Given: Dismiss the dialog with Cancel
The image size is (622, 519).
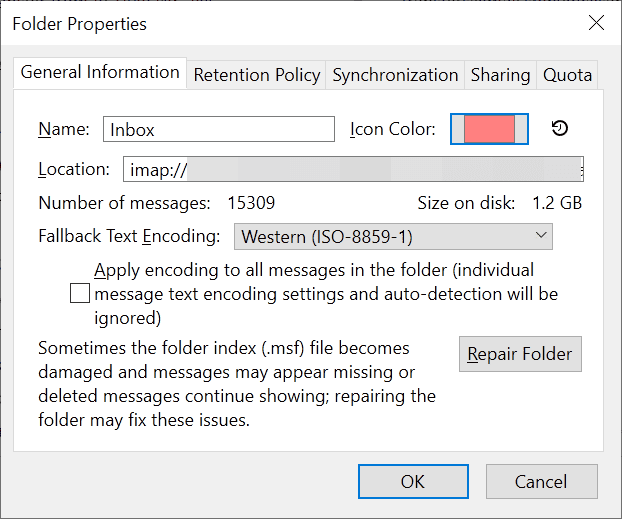Looking at the screenshot, I should [x=541, y=482].
